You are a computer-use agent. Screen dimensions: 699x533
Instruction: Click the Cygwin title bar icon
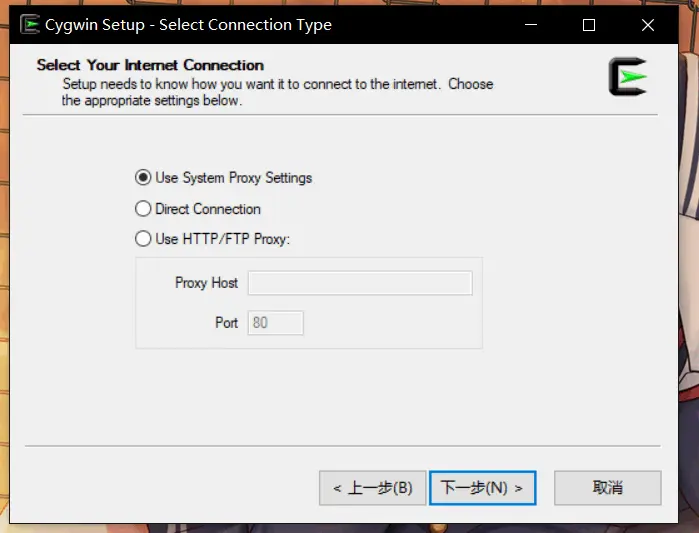(30, 25)
